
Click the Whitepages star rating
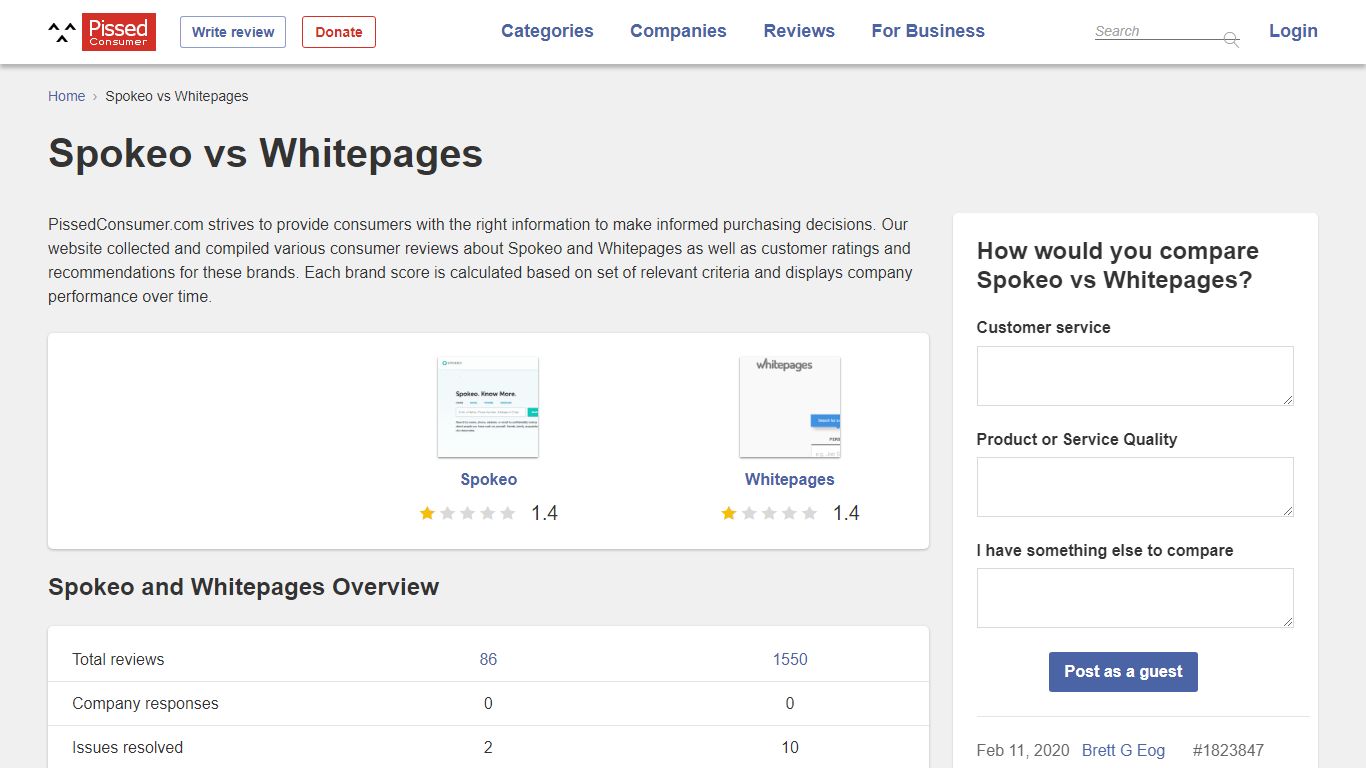click(769, 513)
